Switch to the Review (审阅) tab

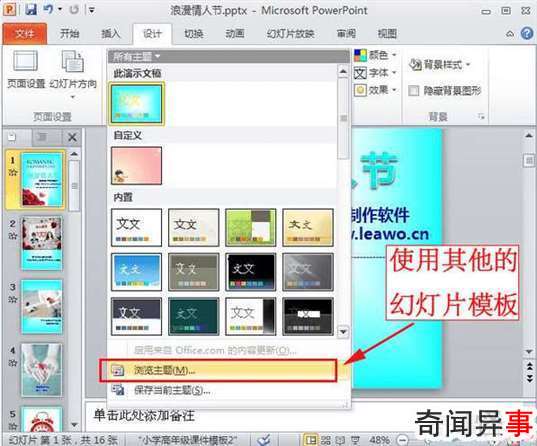tap(346, 34)
